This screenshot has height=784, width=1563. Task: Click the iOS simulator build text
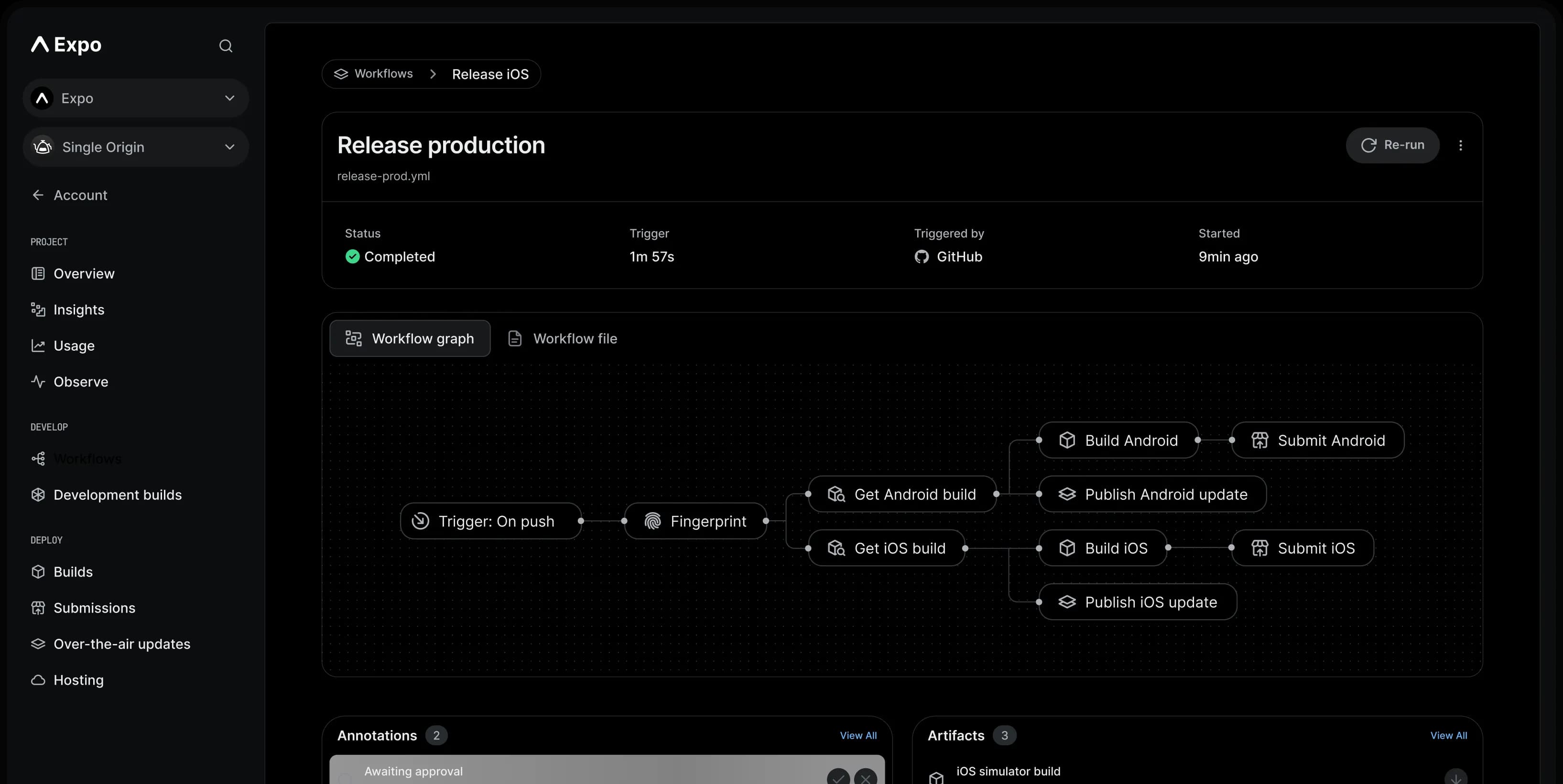[1009, 771]
